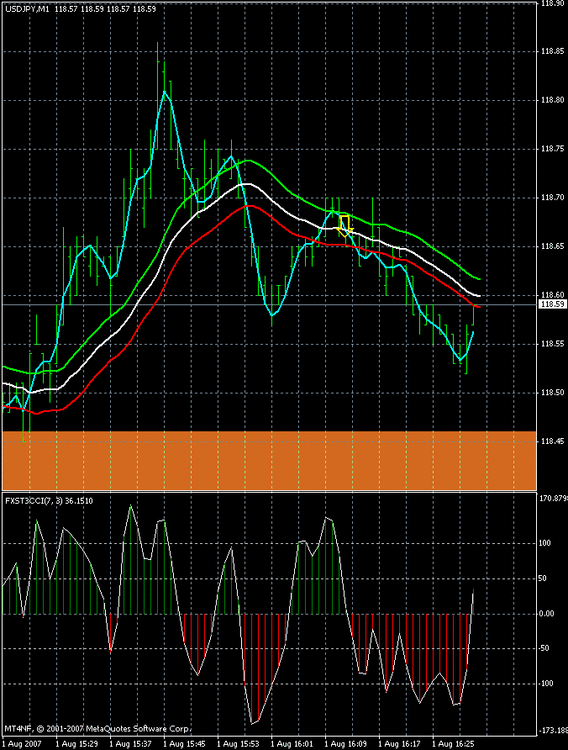Select the green upper band line end
568x750 pixels.
[479, 279]
